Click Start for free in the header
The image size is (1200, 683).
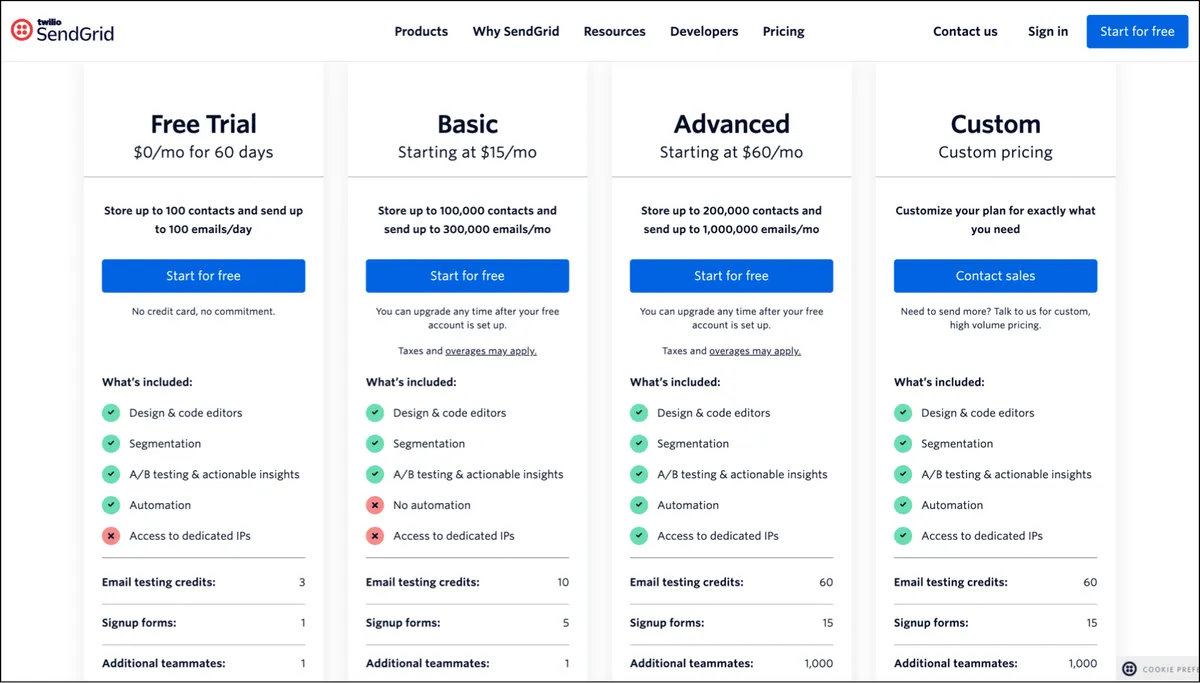[x=1137, y=31]
